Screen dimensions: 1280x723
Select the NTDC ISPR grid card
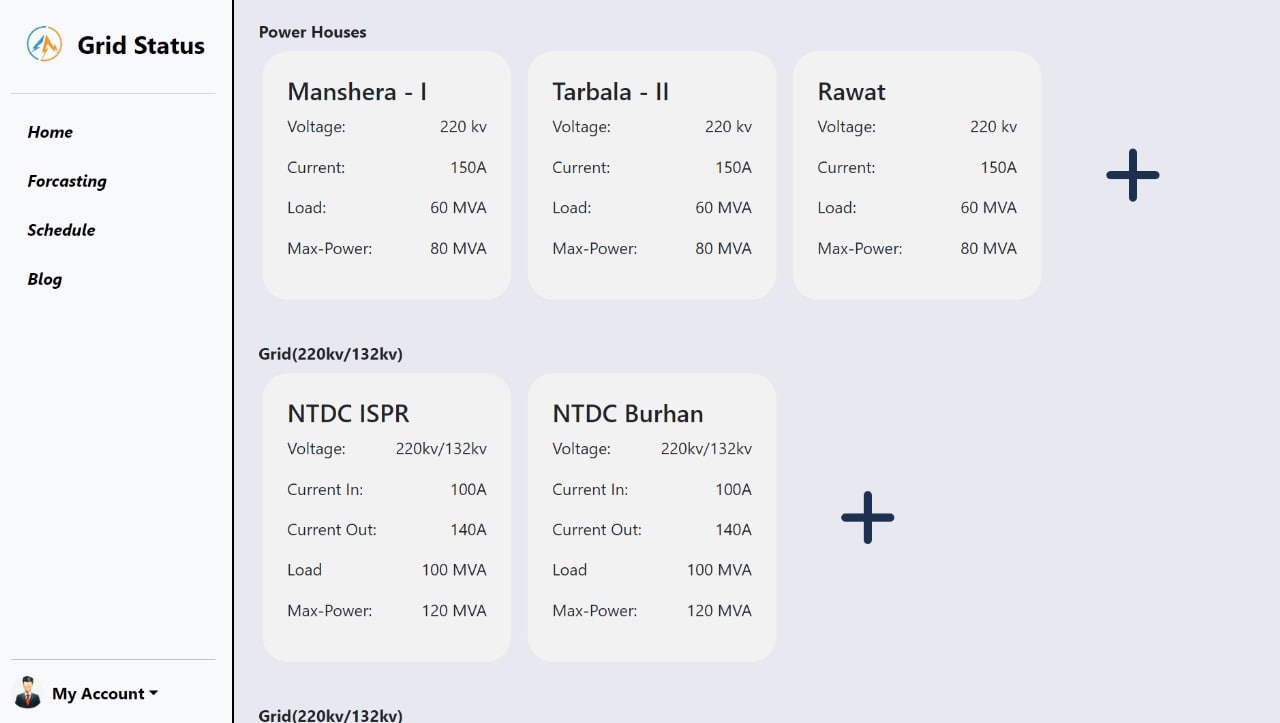click(x=387, y=517)
